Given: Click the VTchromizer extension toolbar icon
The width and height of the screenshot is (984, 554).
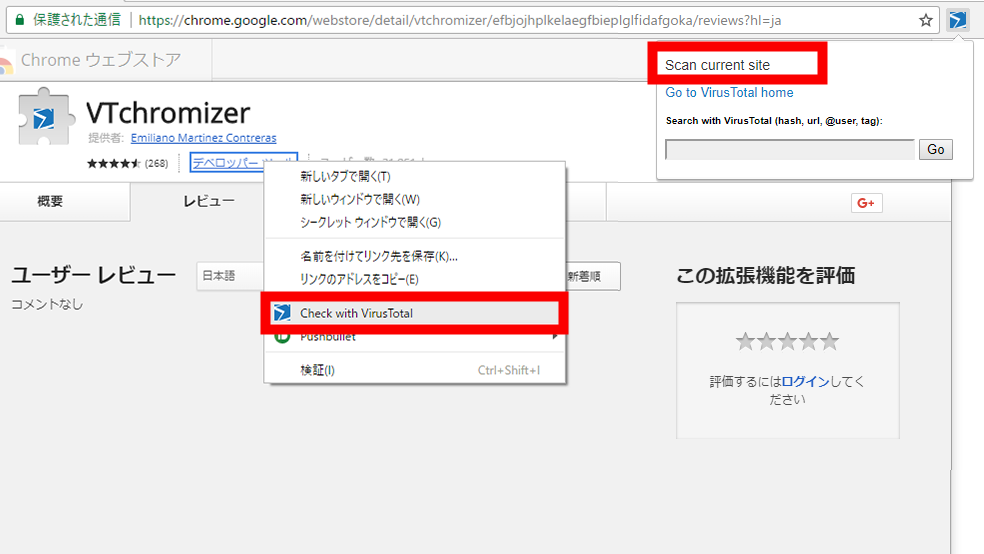Looking at the screenshot, I should pos(957,19).
